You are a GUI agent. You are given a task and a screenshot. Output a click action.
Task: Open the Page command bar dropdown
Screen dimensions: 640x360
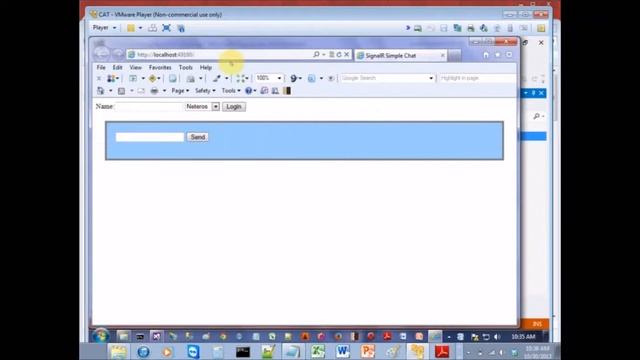point(180,91)
